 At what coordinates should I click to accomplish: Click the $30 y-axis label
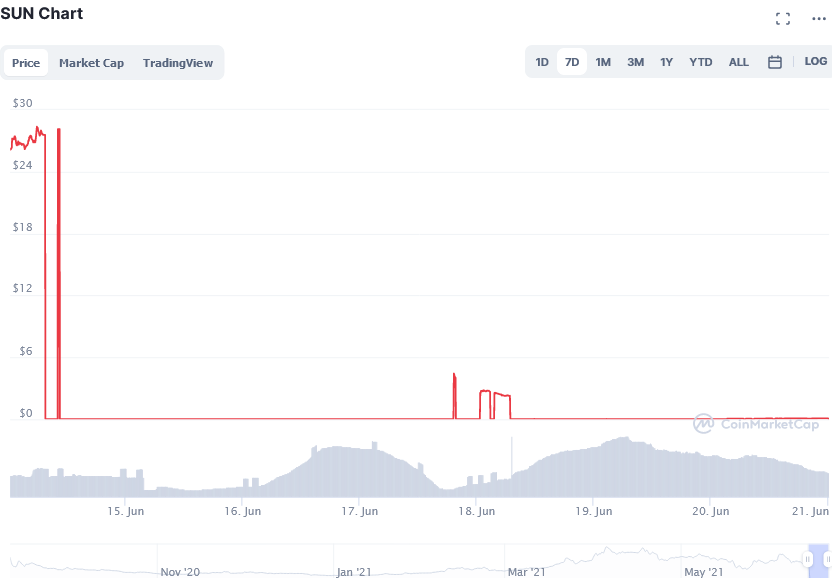(x=22, y=103)
